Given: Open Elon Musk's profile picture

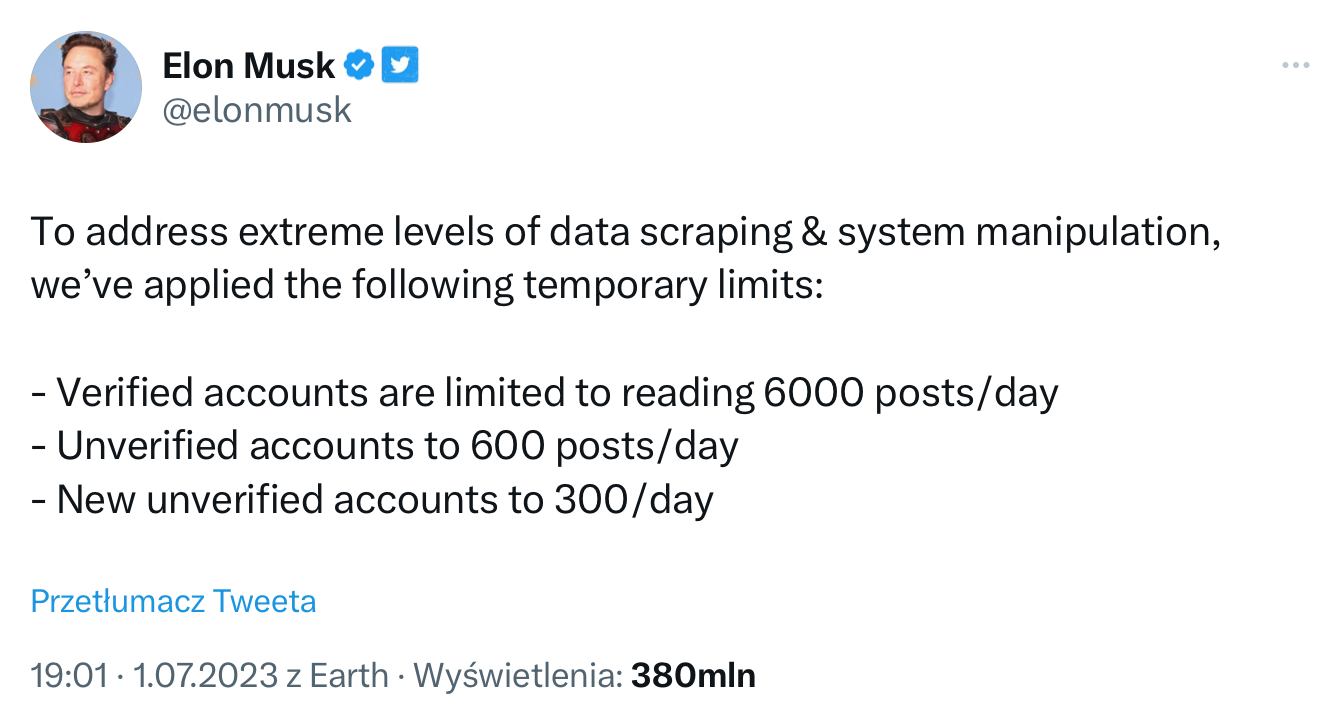Looking at the screenshot, I should [x=86, y=87].
